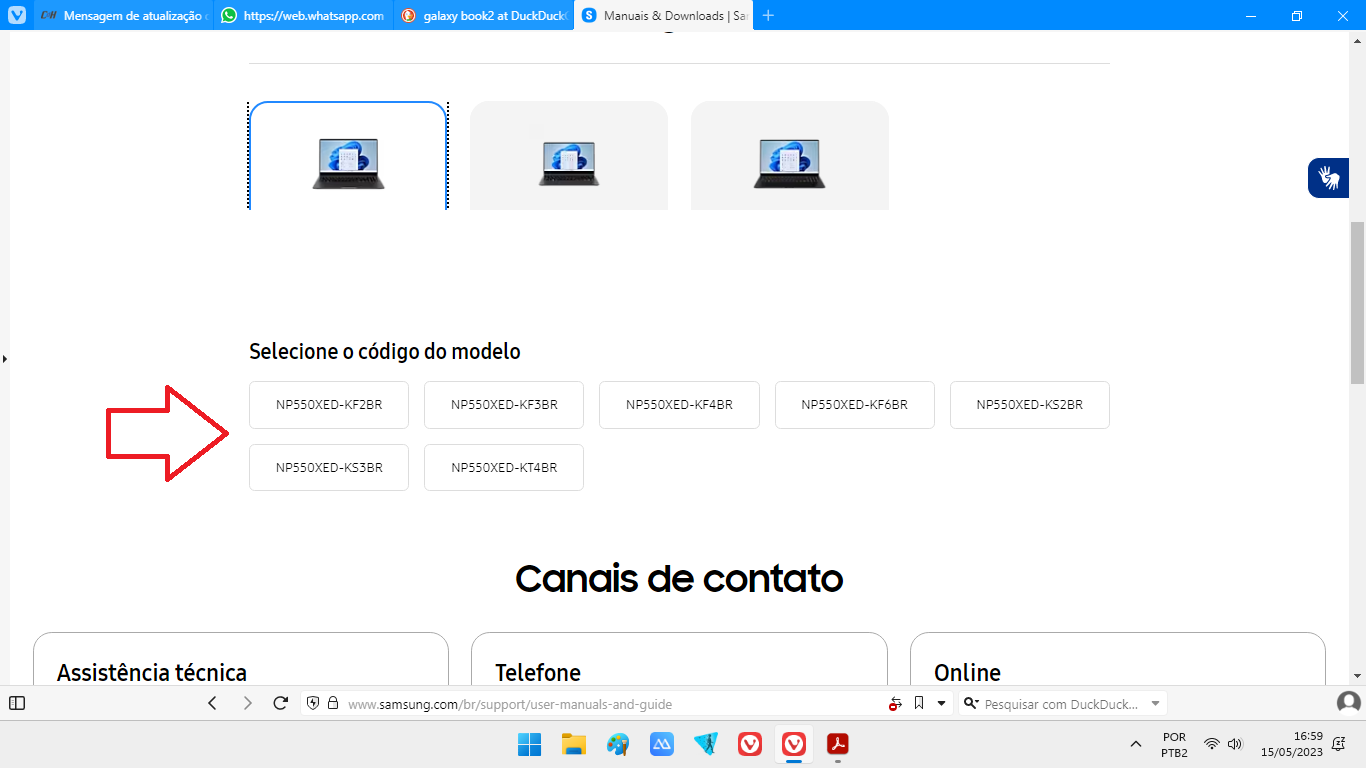This screenshot has height=768, width=1366.
Task: Choose model NP550XED-KF4BR
Action: click(679, 405)
